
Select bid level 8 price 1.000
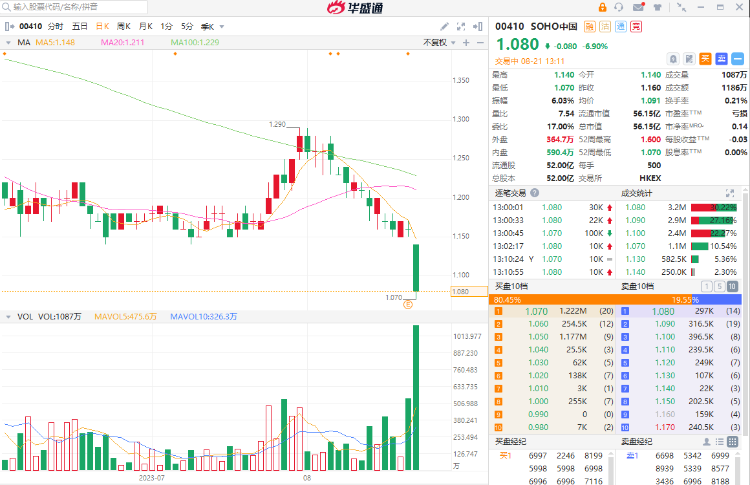pyautogui.click(x=538, y=401)
